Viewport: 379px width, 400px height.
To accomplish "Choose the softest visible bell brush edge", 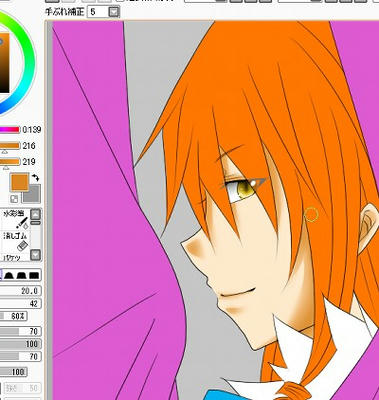I will [9, 275].
